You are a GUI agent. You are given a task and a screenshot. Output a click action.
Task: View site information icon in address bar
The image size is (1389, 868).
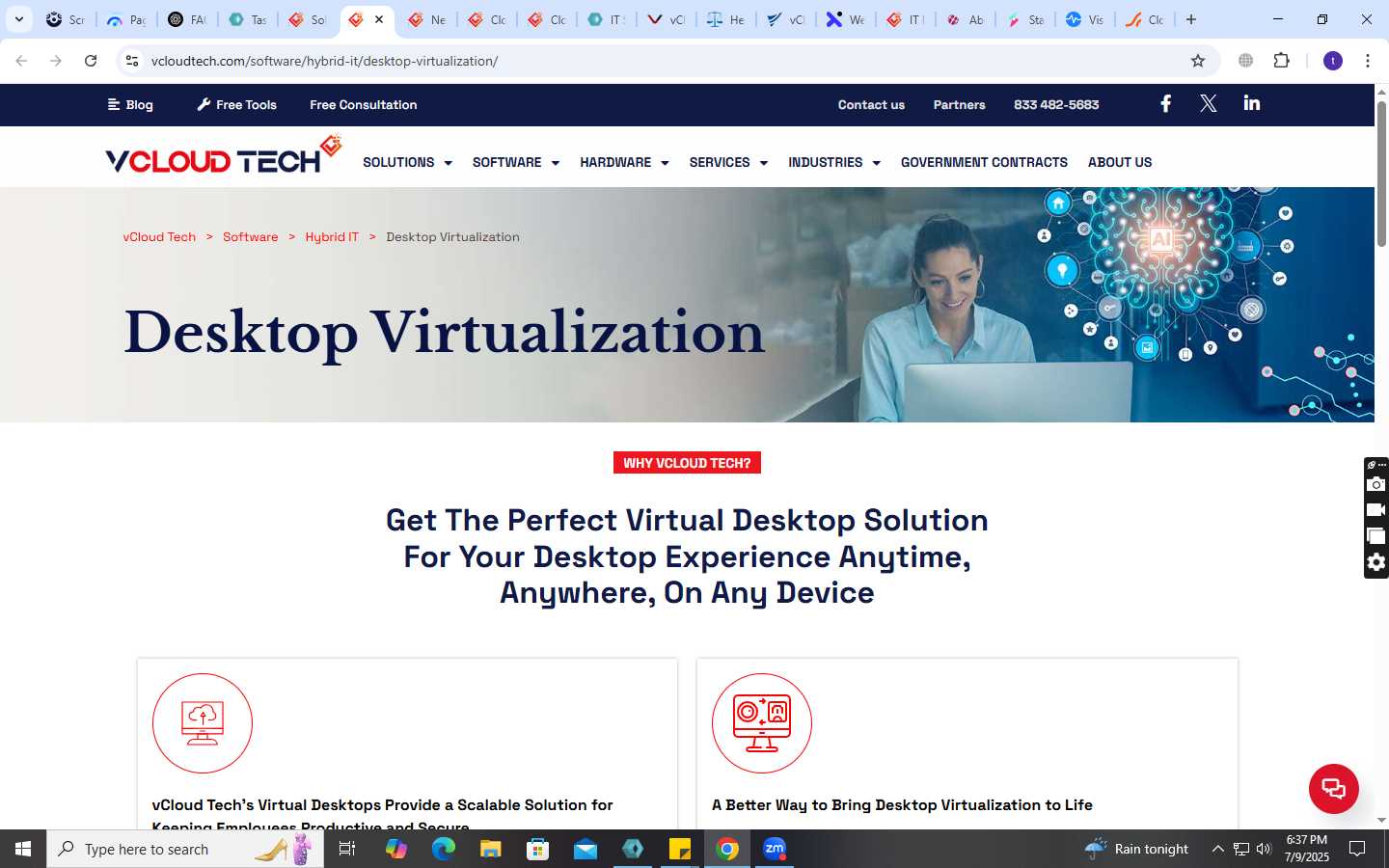[132, 61]
